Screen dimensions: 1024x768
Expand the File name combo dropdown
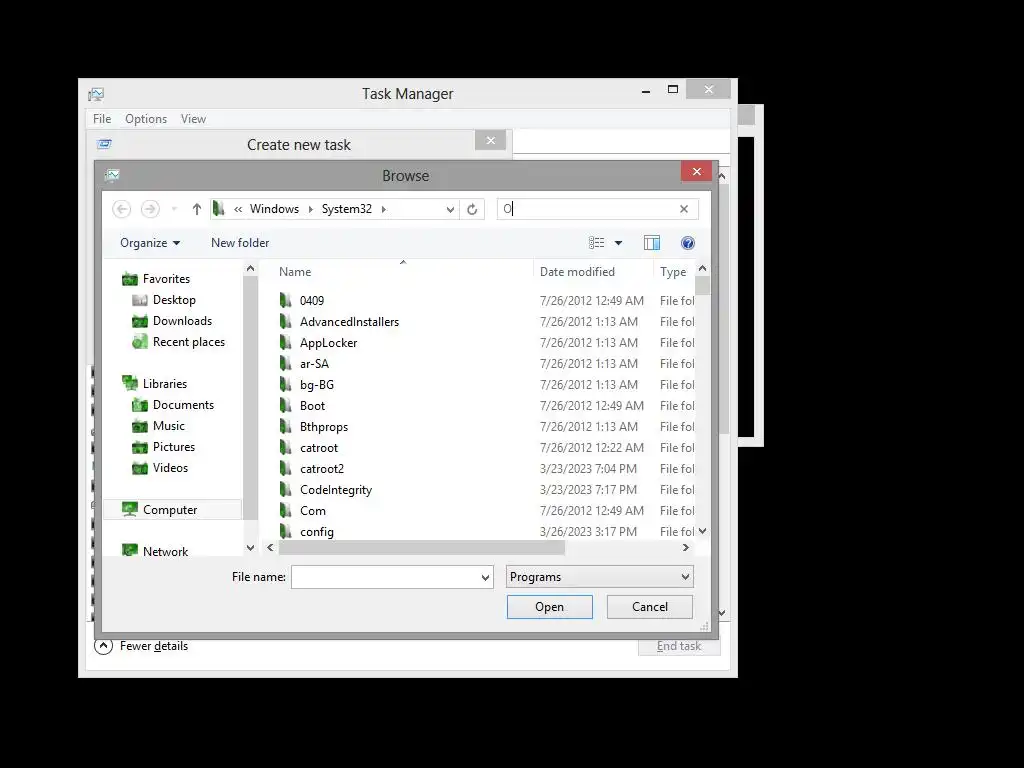(485, 577)
